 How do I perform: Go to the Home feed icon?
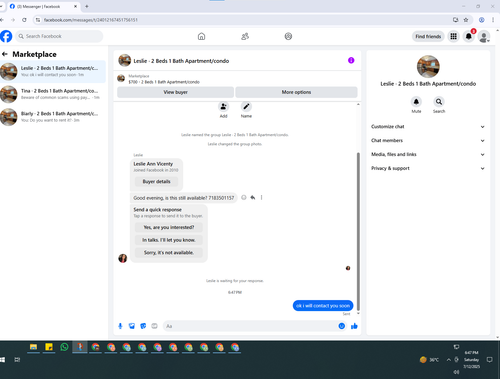pyautogui.click(x=201, y=36)
